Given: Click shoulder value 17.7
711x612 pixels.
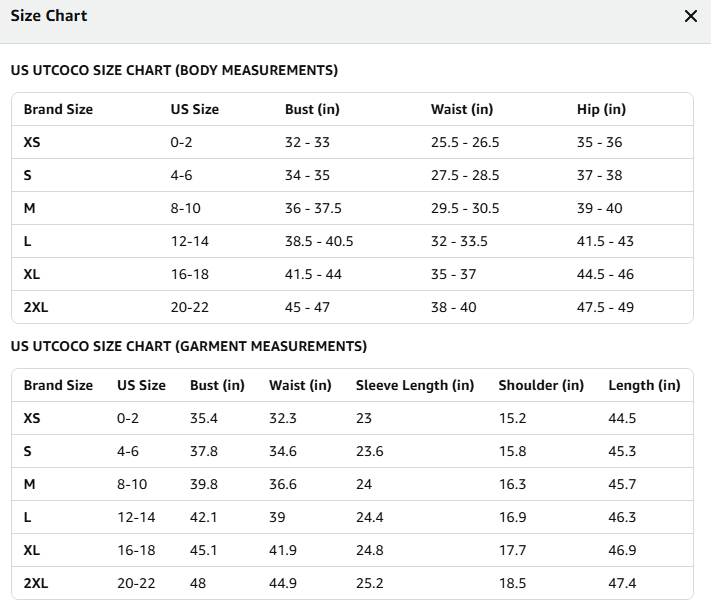Looking at the screenshot, I should pos(512,550).
